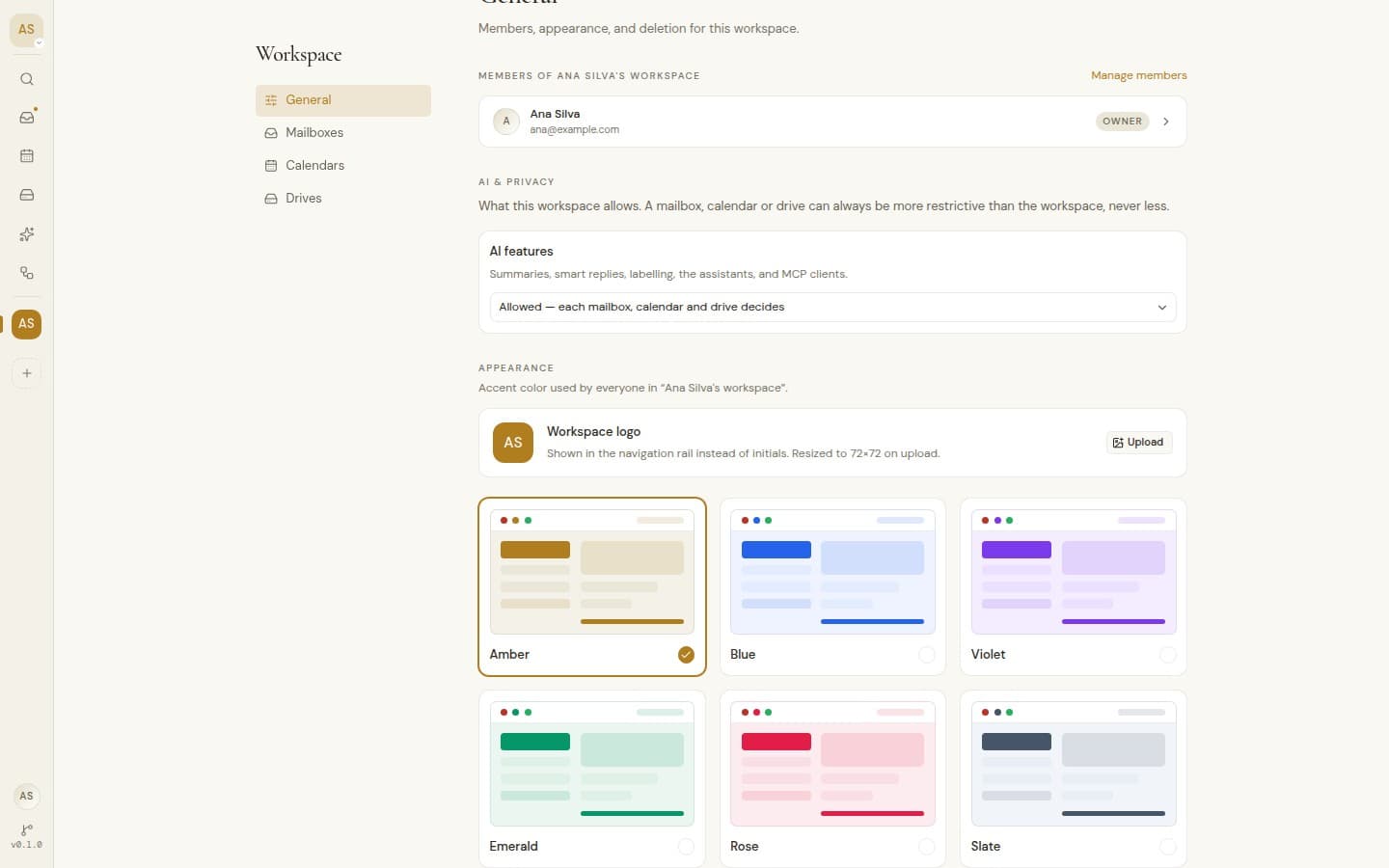Click the Blue theme preview thumbnail
1389x868 pixels.
[832, 572]
